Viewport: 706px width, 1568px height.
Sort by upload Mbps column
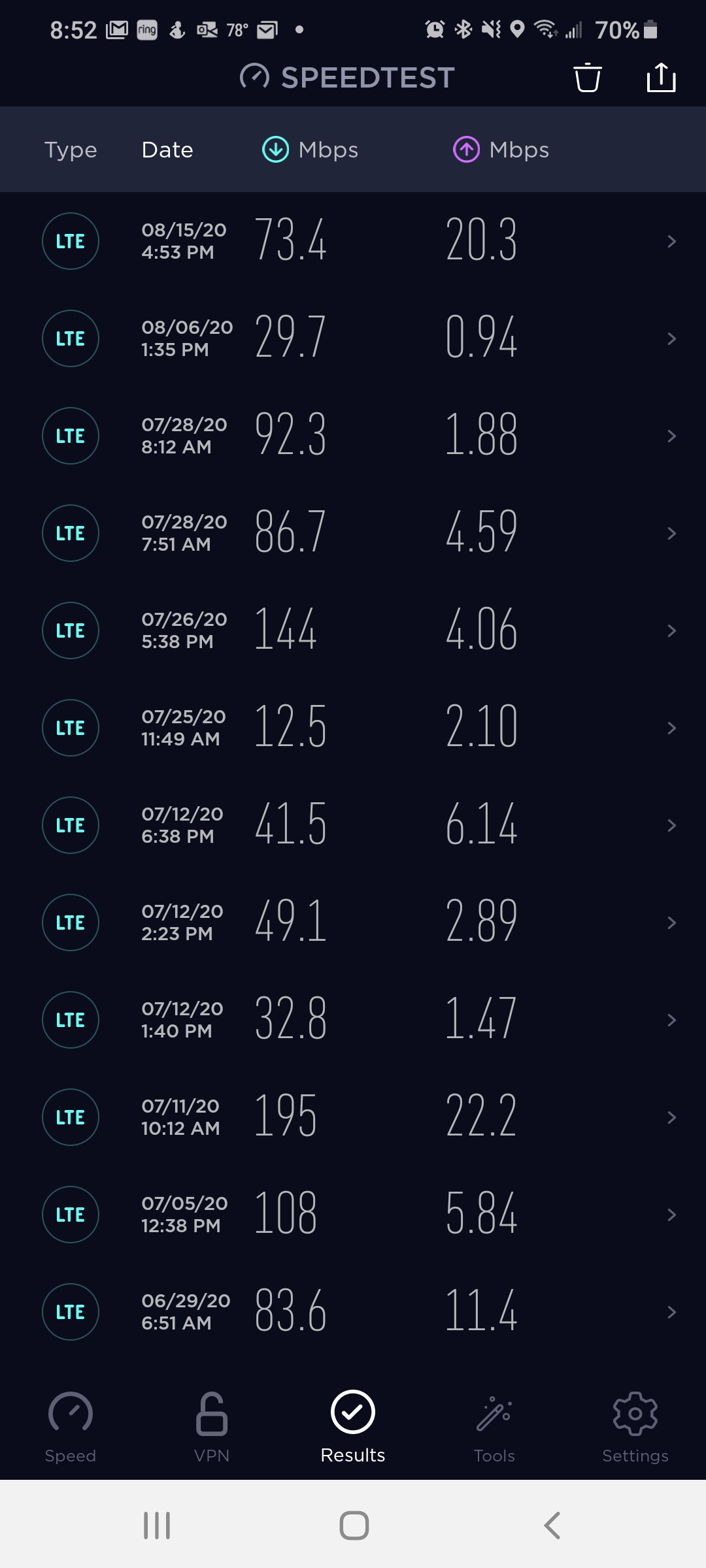tap(501, 150)
